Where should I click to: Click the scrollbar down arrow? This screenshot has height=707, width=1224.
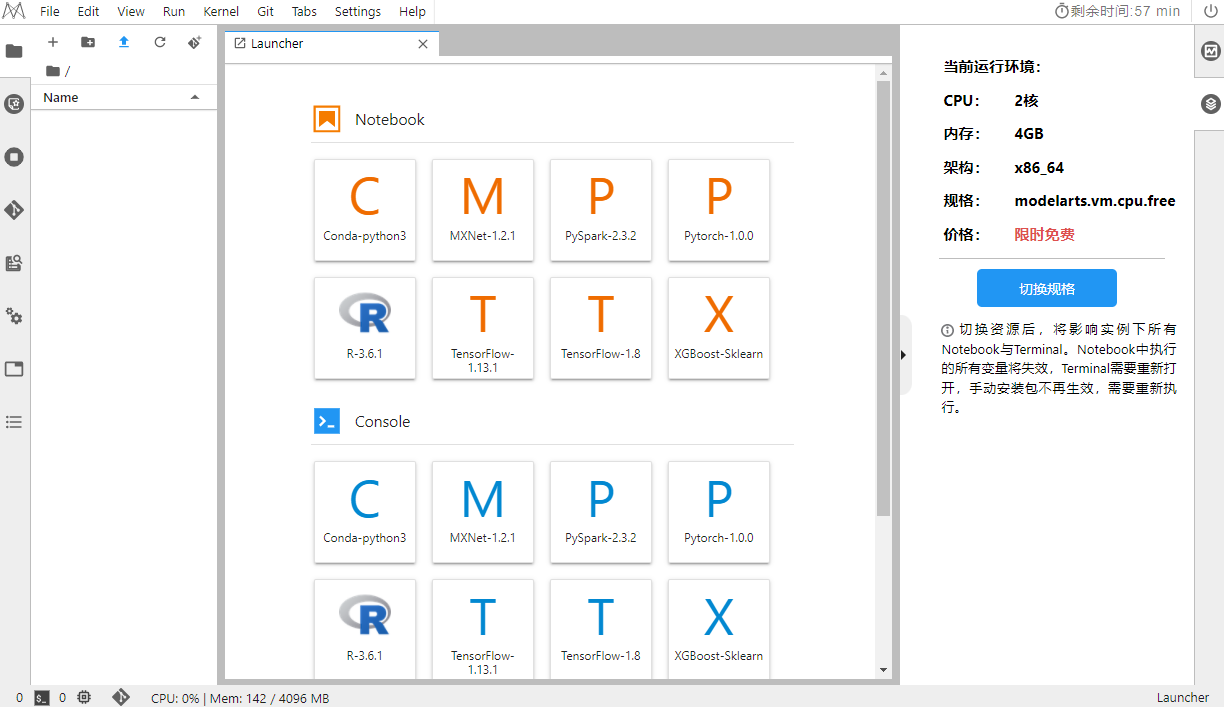(883, 670)
